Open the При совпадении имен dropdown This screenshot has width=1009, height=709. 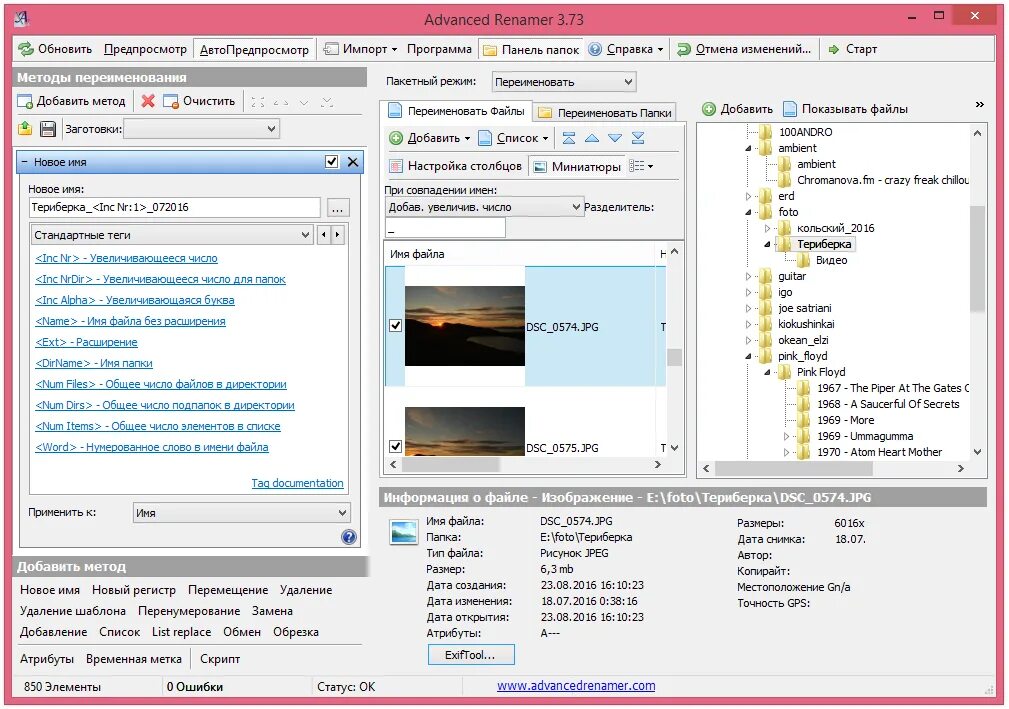(484, 207)
